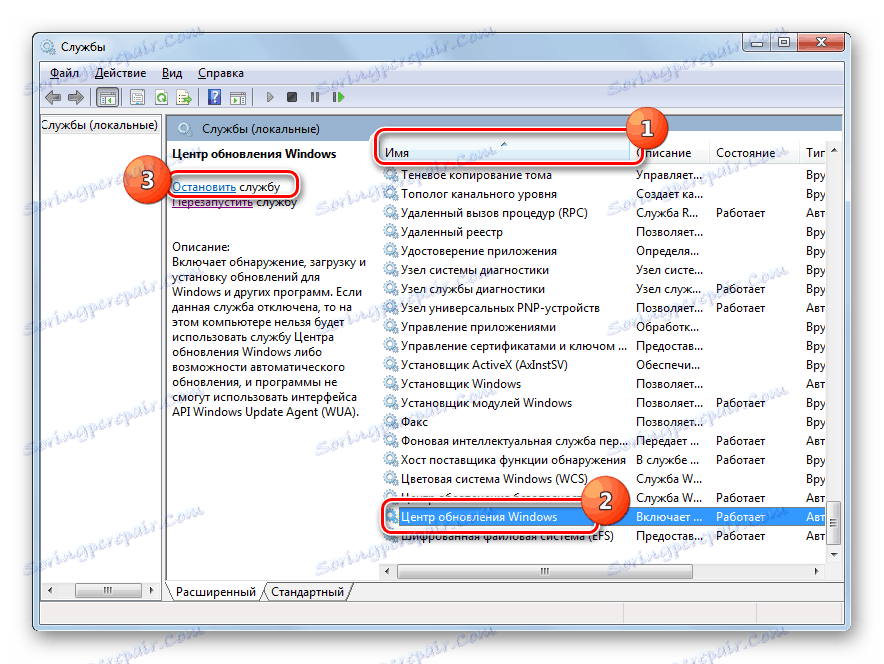Click the Forward arrow toolbar icon
884x664 pixels.
76,98
